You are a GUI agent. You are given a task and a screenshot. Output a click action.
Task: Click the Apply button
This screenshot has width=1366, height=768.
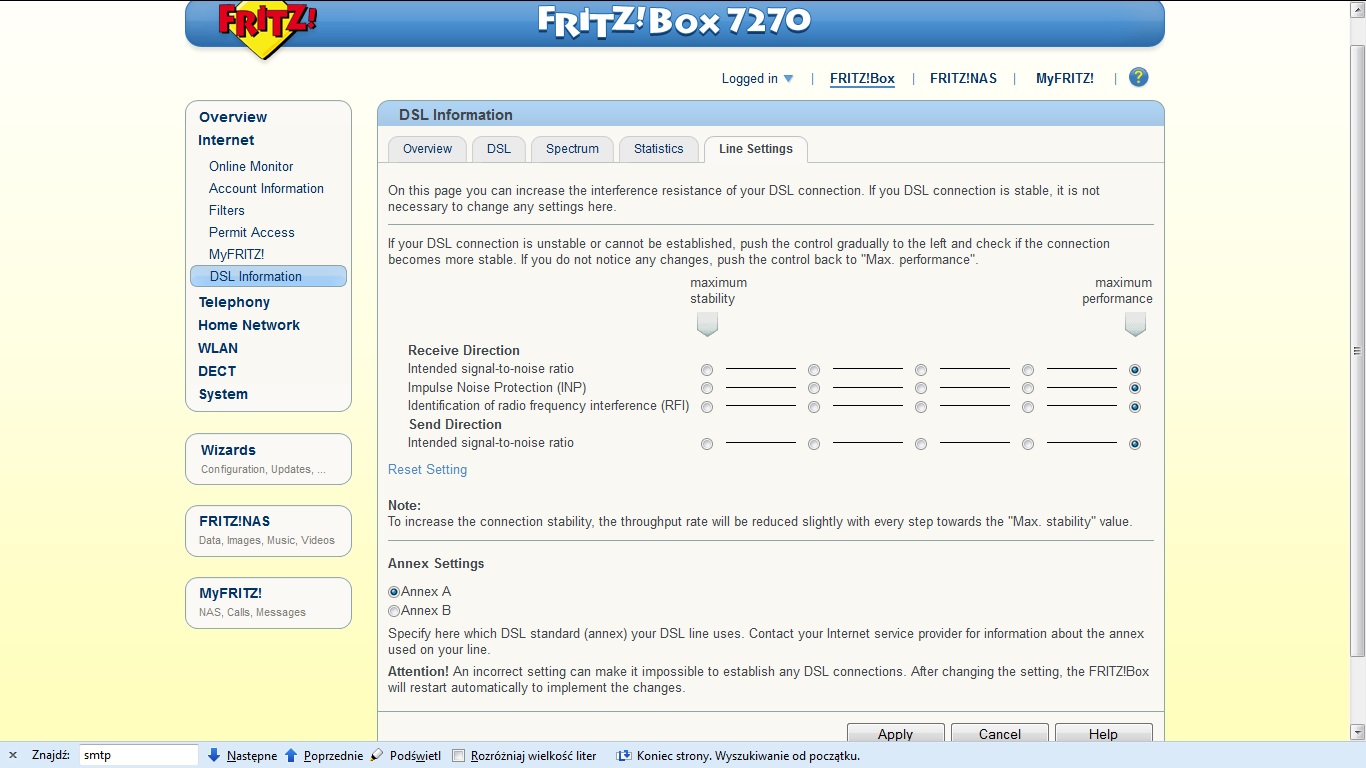tap(895, 733)
